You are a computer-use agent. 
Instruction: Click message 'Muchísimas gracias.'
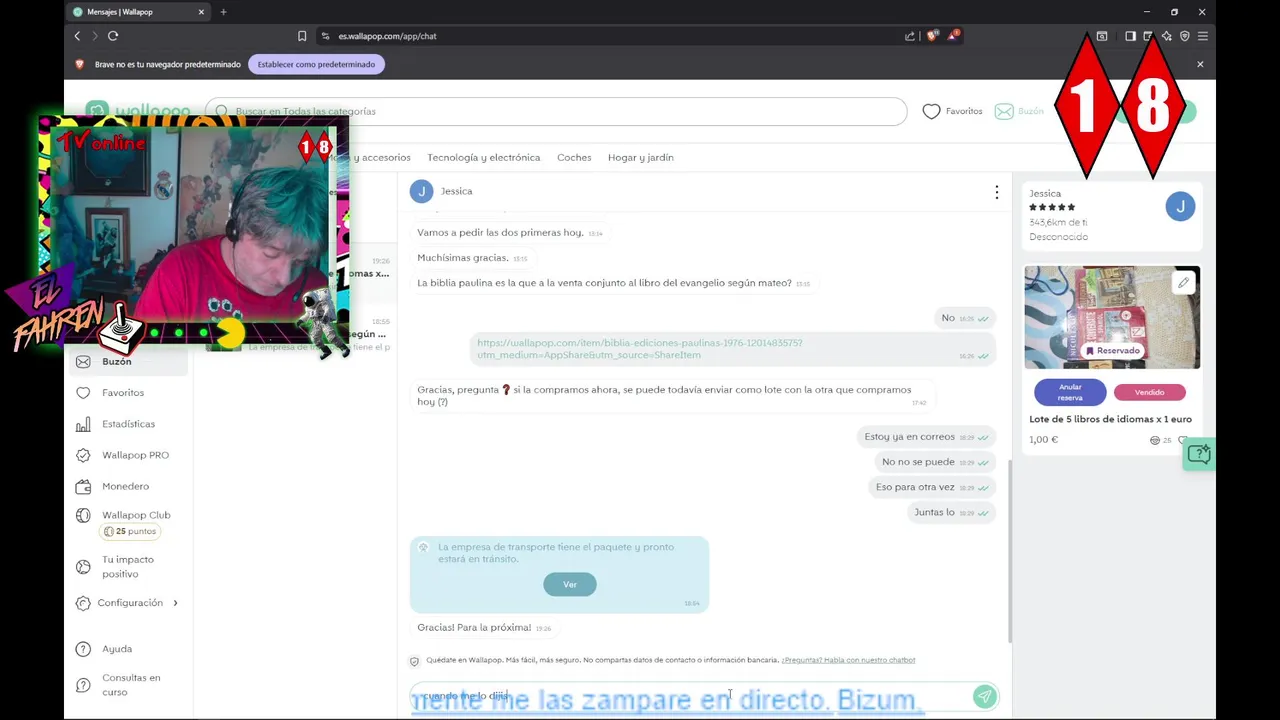point(463,258)
